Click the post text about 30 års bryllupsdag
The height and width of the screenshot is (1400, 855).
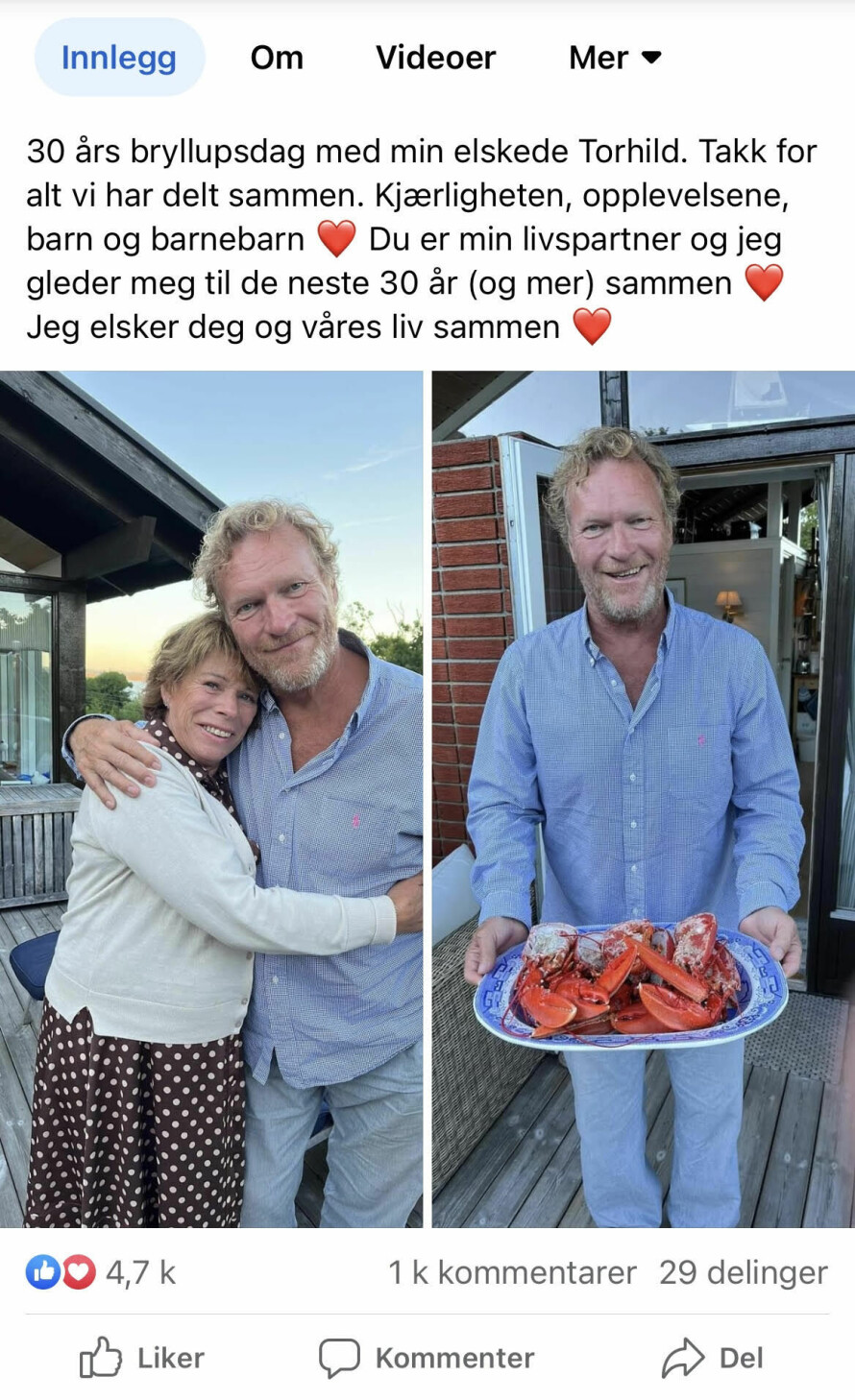421,239
